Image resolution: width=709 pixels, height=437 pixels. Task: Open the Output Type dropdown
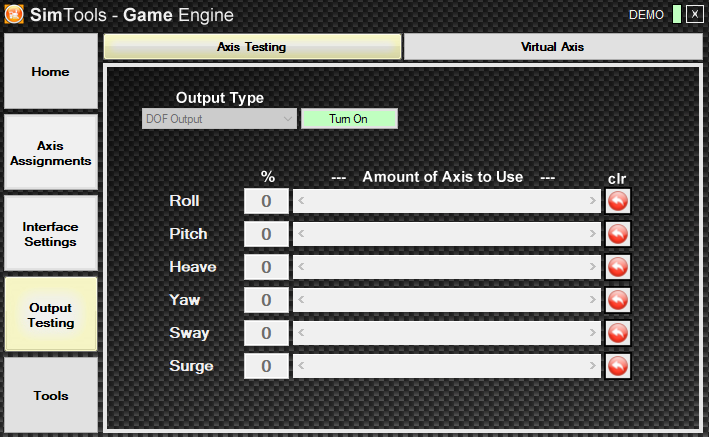click(x=219, y=119)
